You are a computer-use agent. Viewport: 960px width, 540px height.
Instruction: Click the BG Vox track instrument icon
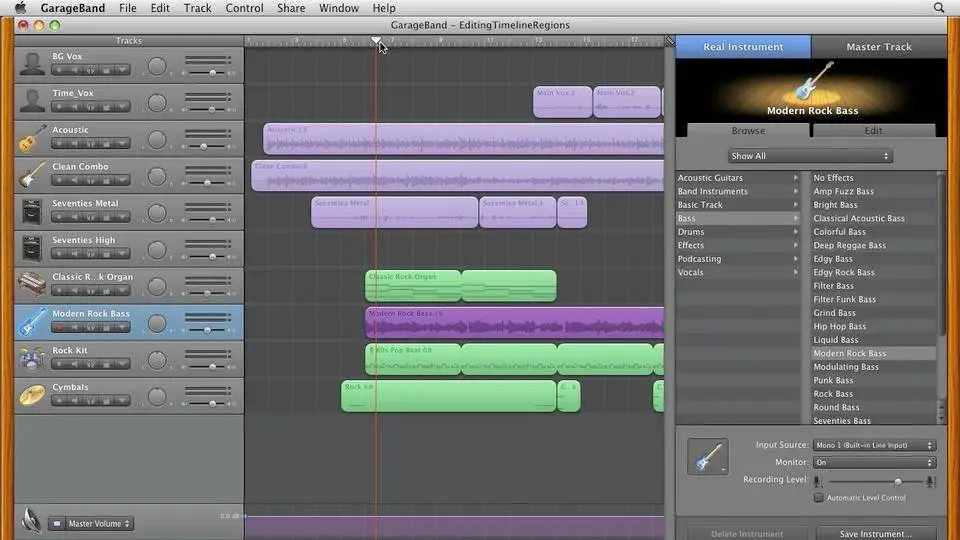click(32, 64)
